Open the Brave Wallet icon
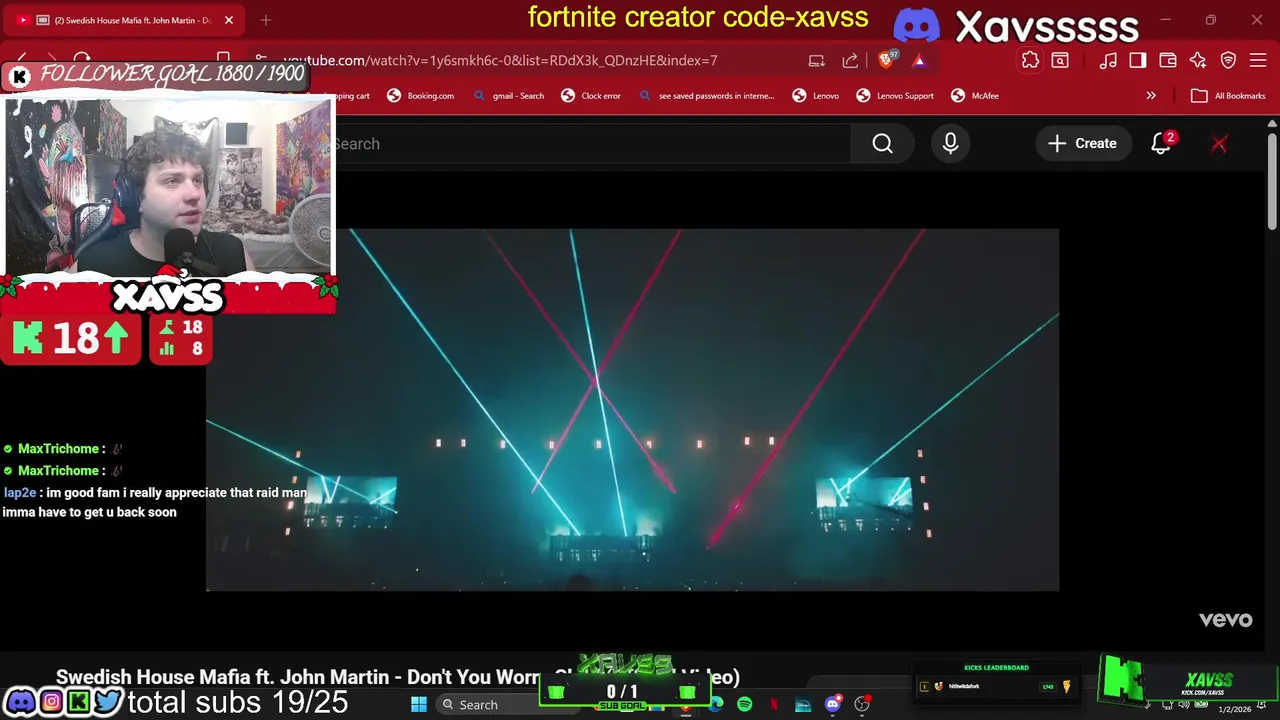Screen dimensions: 1280x720 [1168, 60]
